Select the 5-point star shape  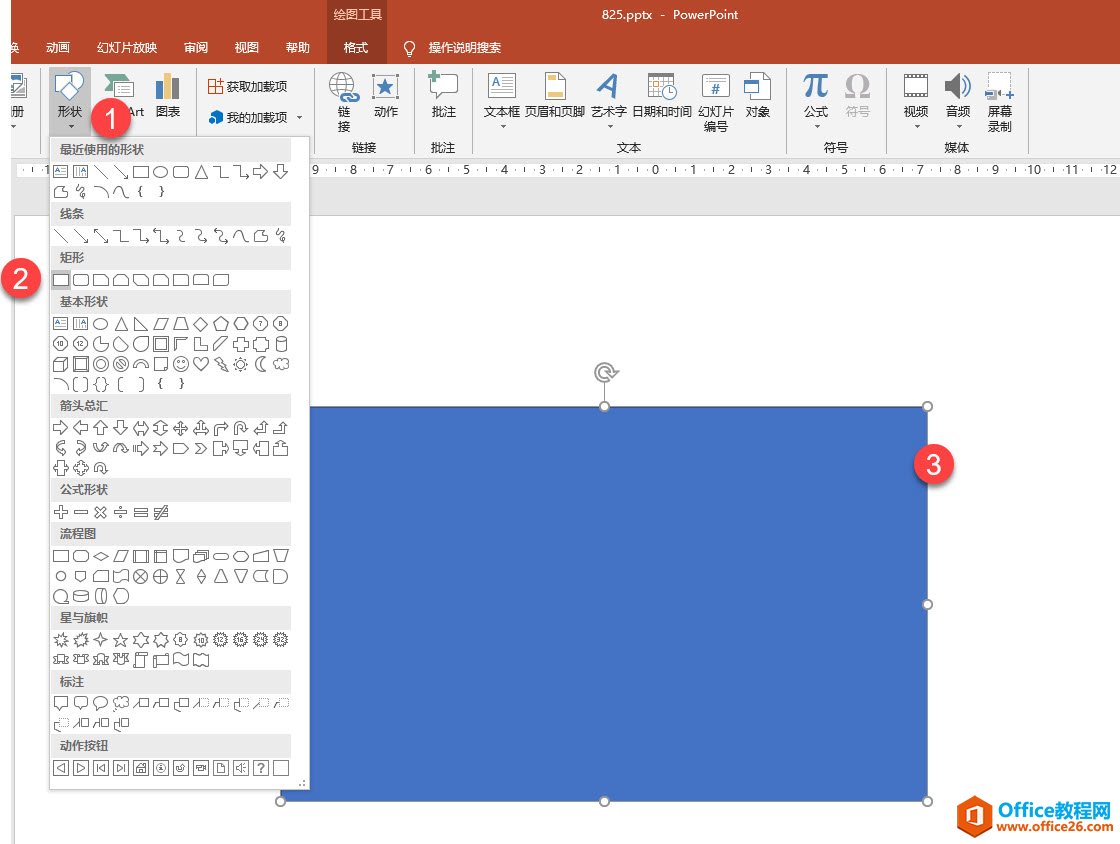click(121, 639)
